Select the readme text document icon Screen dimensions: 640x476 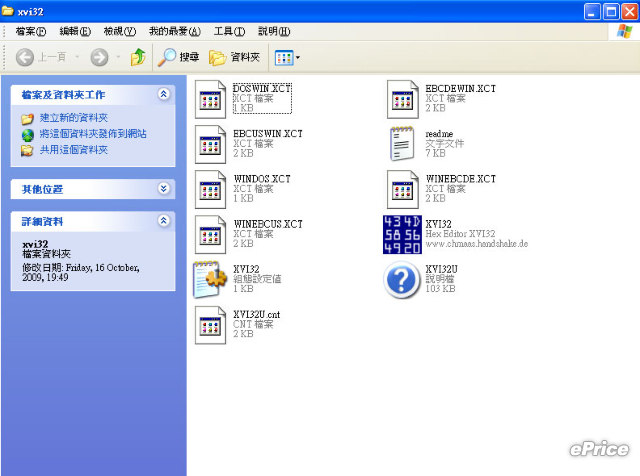coord(402,144)
